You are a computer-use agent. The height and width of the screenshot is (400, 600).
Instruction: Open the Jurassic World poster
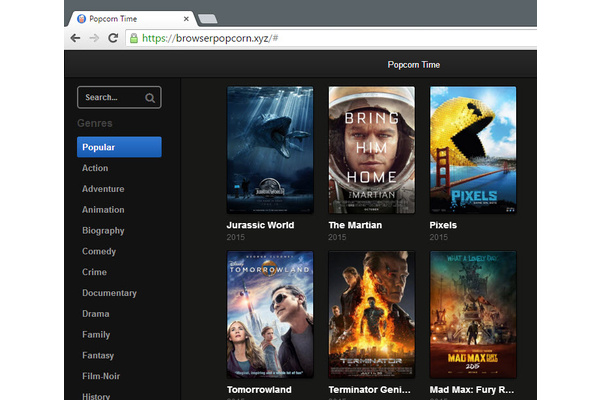270,150
